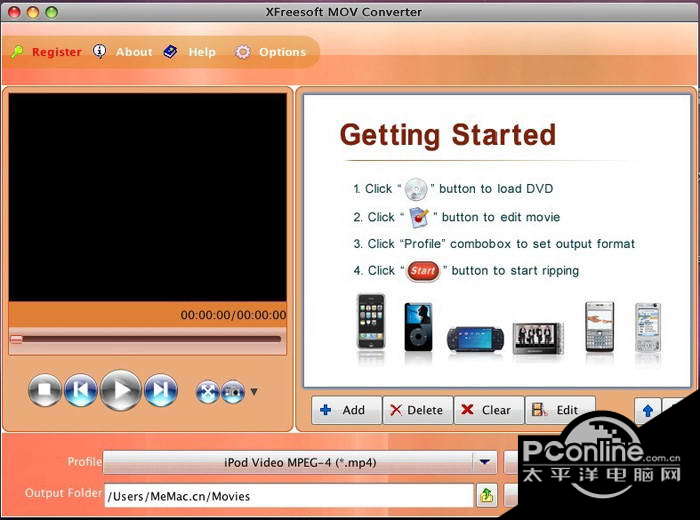700x520 pixels.
Task: Jump to previous with the skip-back button
Action: (x=81, y=390)
